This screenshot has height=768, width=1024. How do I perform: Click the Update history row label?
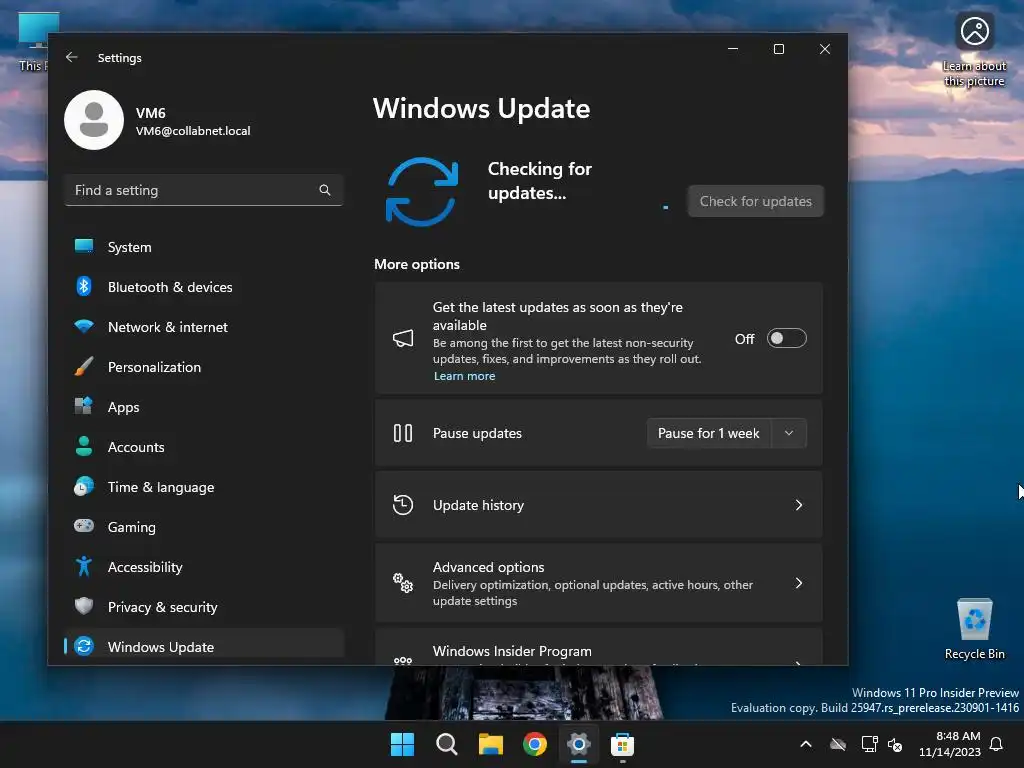point(478,505)
